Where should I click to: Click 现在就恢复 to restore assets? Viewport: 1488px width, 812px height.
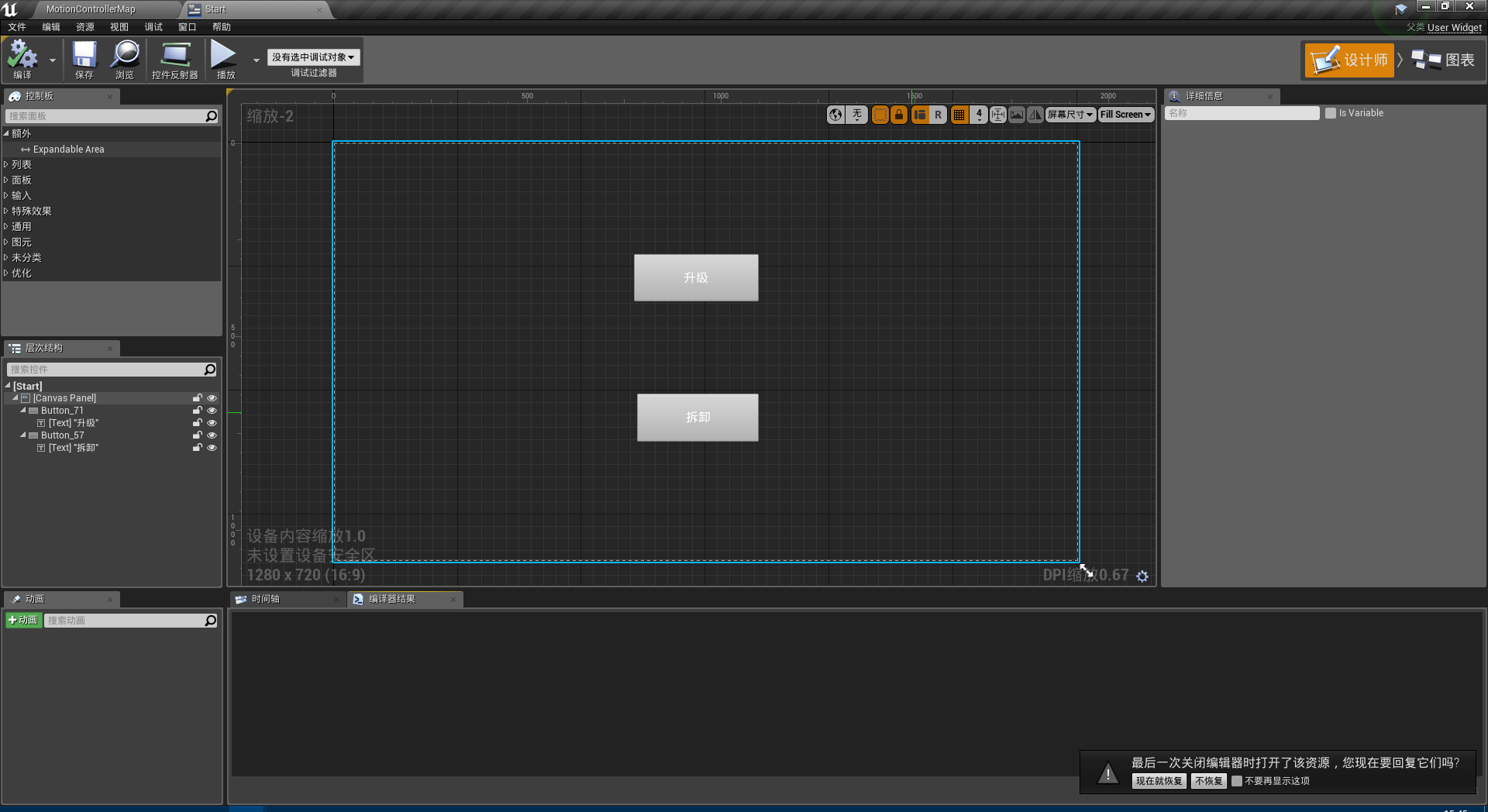(x=1158, y=781)
